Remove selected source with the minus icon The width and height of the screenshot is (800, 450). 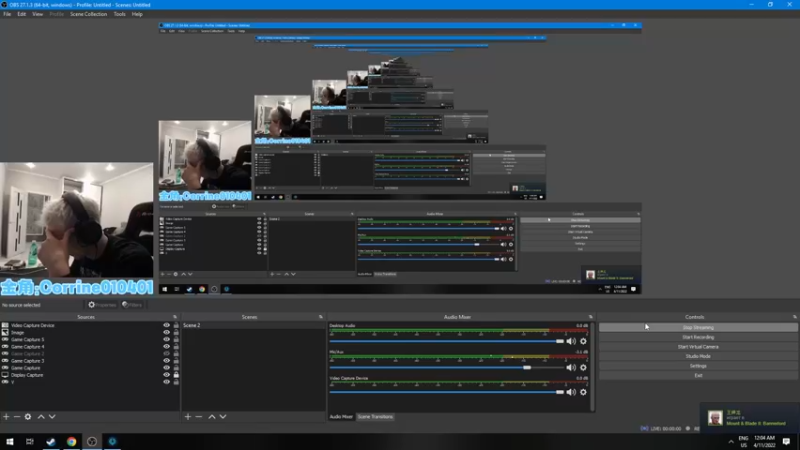tap(17, 417)
